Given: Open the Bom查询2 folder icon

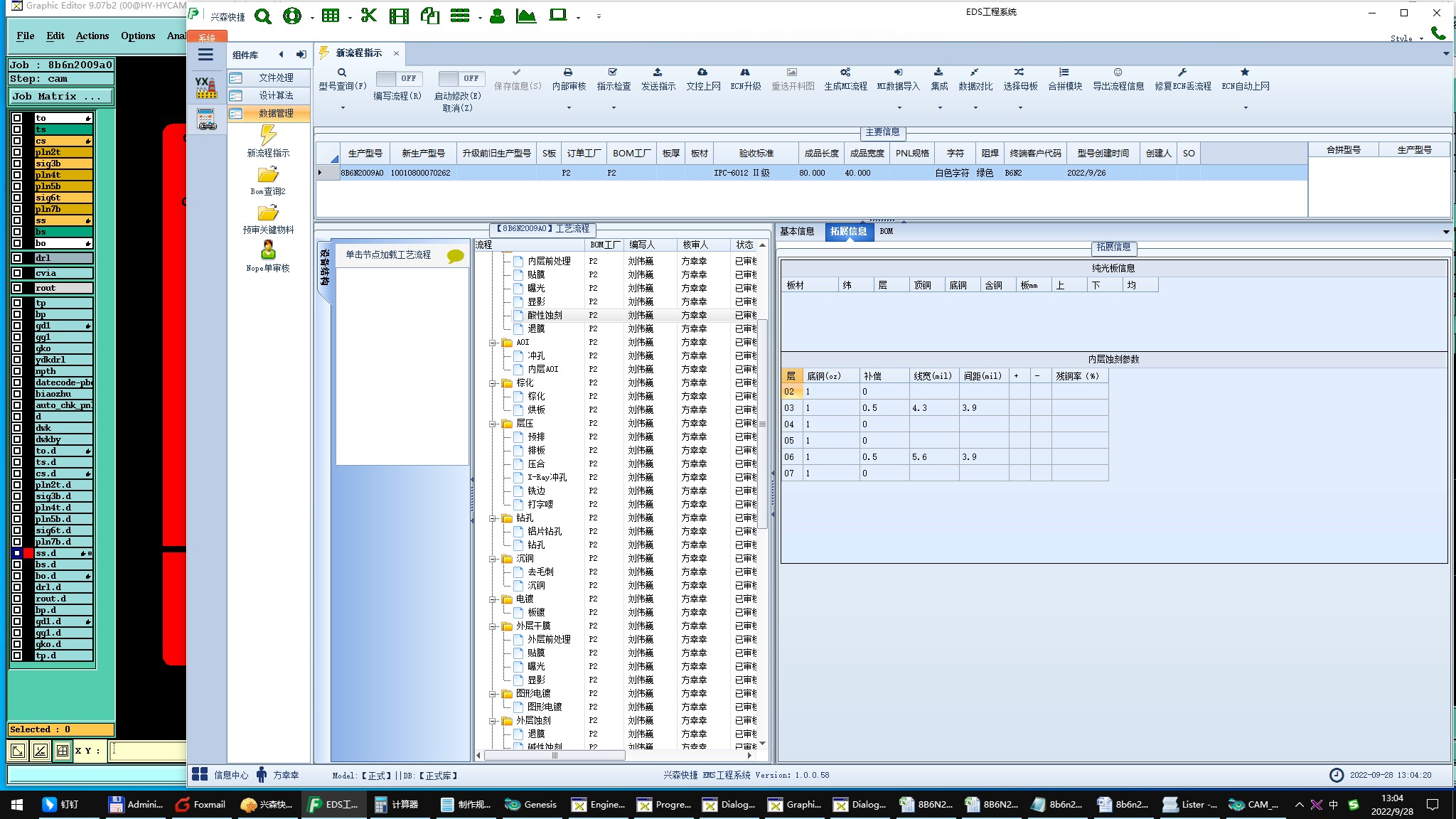Looking at the screenshot, I should coord(268,175).
